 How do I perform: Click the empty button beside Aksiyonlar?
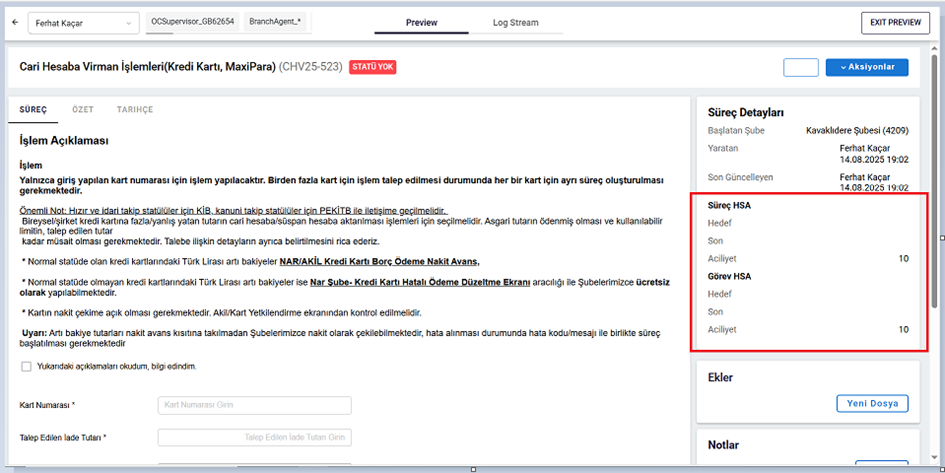[x=800, y=67]
